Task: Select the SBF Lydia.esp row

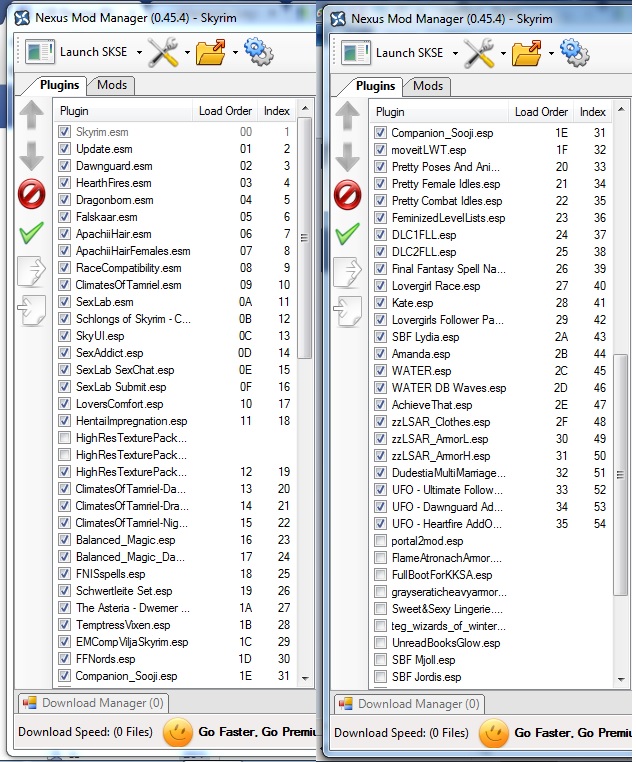Action: tap(491, 337)
